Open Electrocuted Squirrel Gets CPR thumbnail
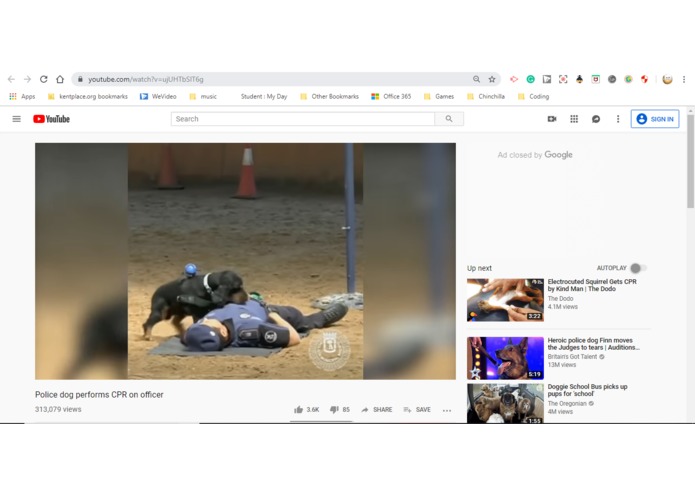The image size is (695, 494). 505,300
